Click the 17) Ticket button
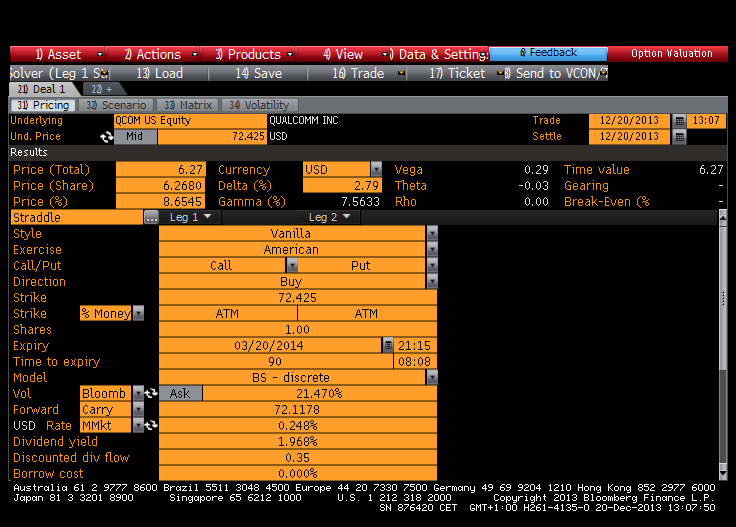Image resolution: width=736 pixels, height=527 pixels. 456,74
